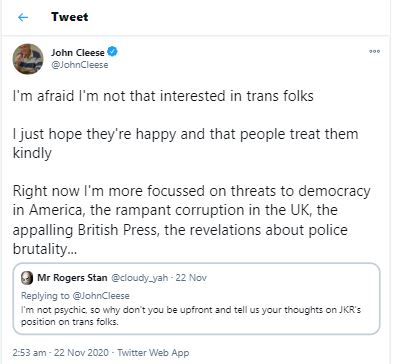Click the Twitter Web App source link
This screenshot has width=393, height=364.
point(153,353)
